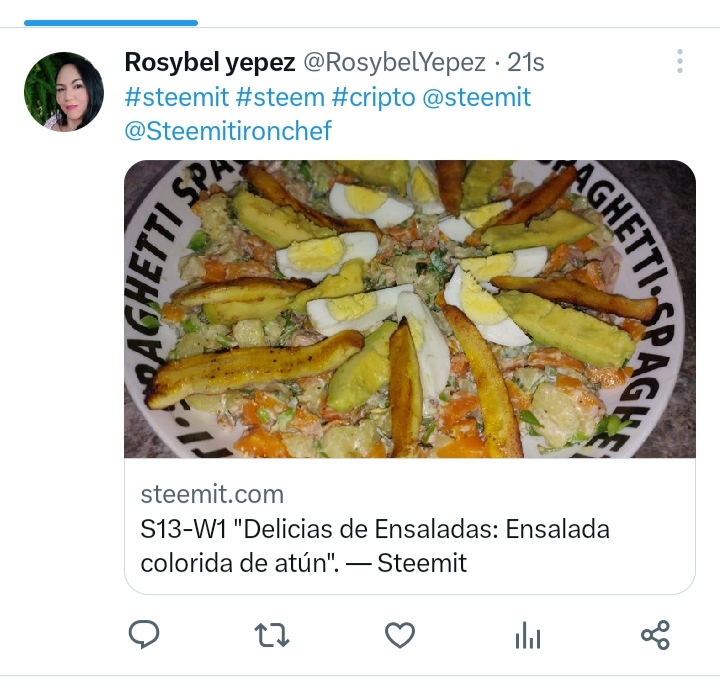This screenshot has height=695, width=720.
Task: Click the #cripto hashtag
Action: pos(373,97)
